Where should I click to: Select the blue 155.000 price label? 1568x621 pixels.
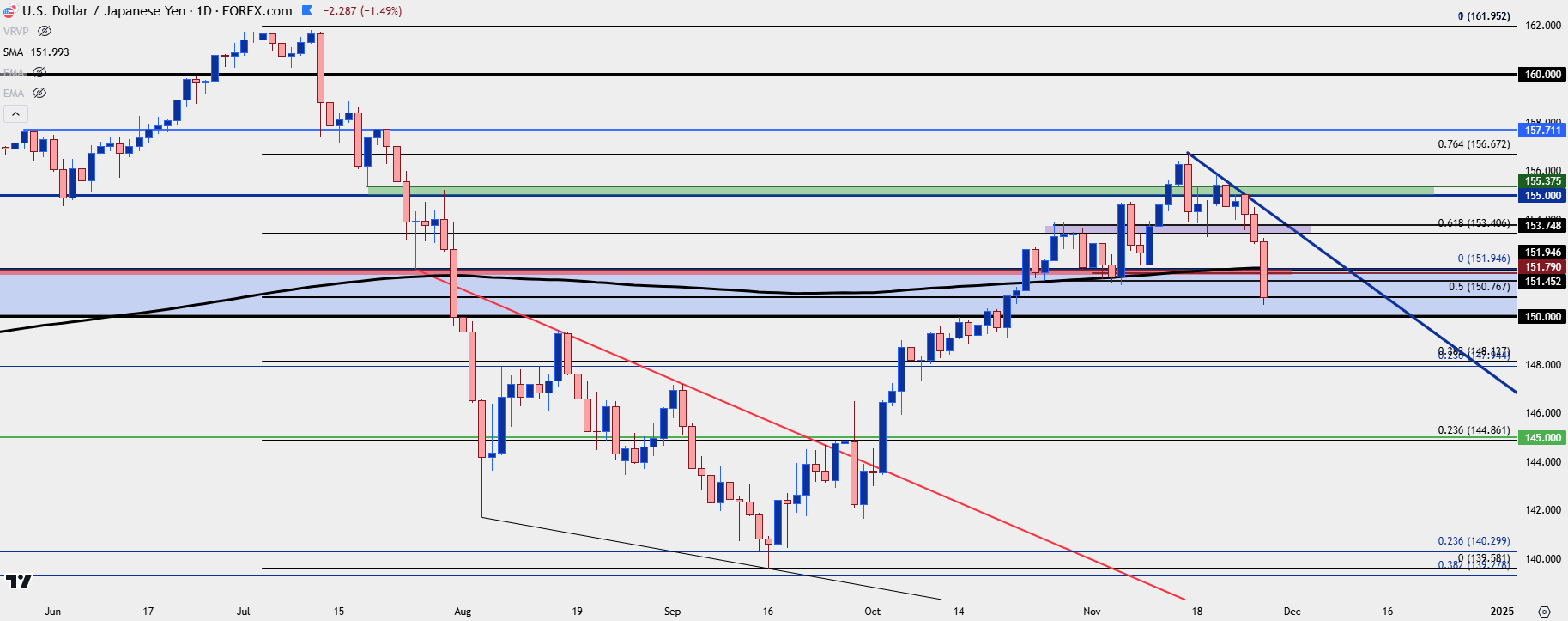(1542, 196)
